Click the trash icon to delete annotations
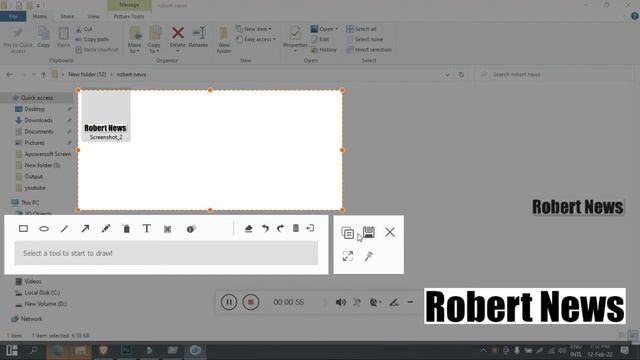Image resolution: width=640 pixels, height=360 pixels. coord(296,228)
